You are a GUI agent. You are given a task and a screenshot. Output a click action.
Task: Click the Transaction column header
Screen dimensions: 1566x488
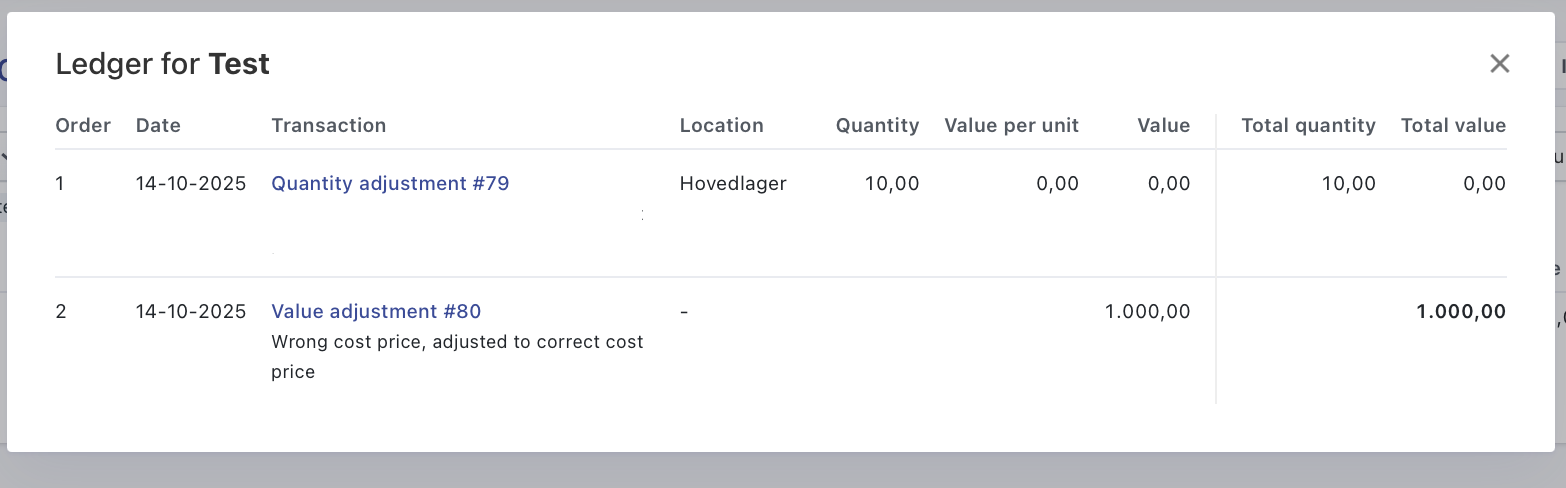click(328, 126)
